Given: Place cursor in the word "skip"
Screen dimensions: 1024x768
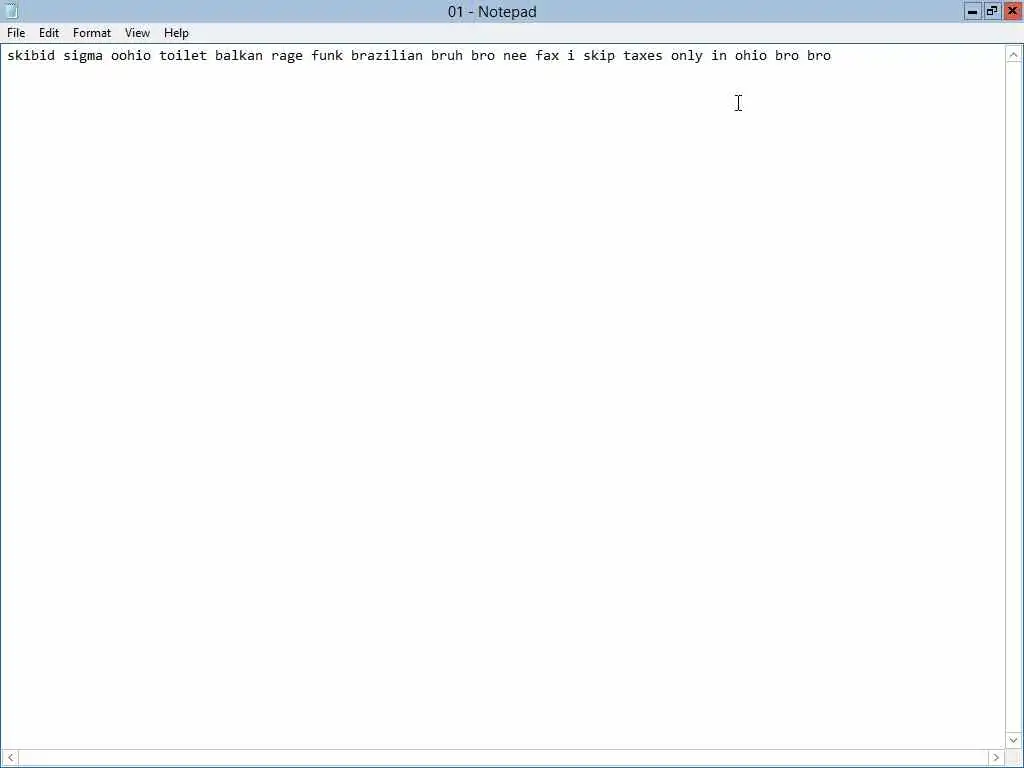Looking at the screenshot, I should pyautogui.click(x=599, y=56).
